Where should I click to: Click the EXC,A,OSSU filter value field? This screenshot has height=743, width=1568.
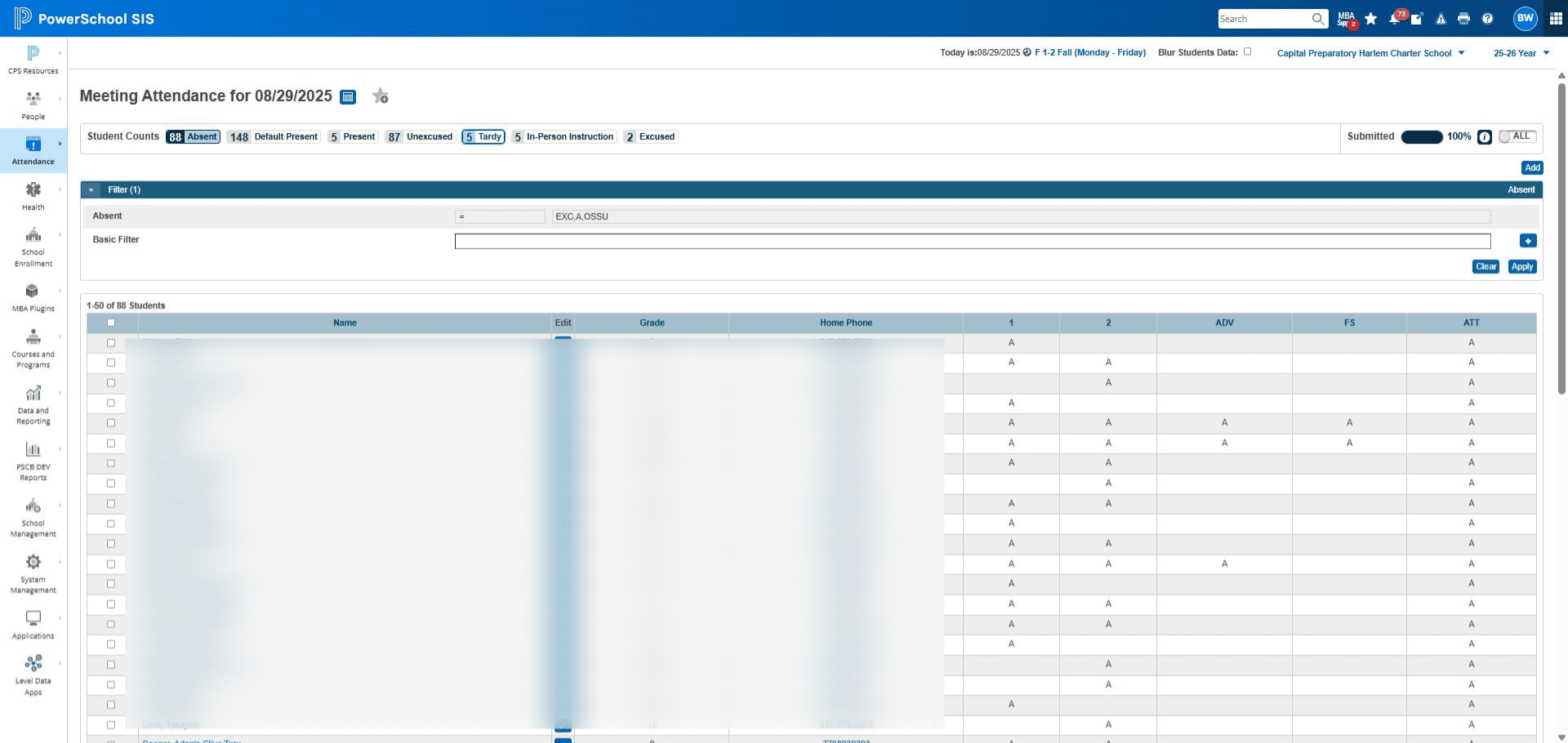tap(1021, 216)
